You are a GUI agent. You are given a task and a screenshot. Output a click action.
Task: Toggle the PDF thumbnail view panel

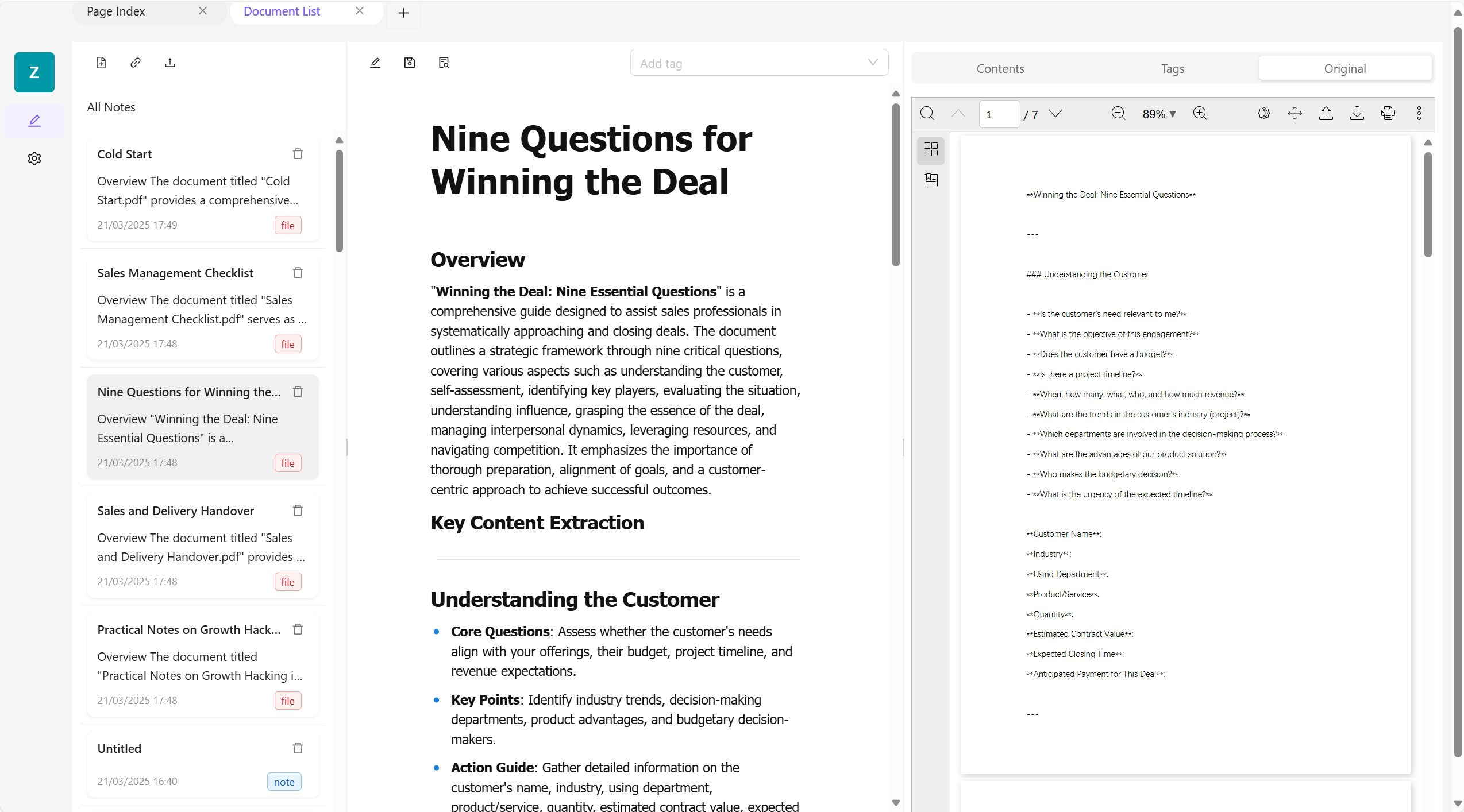[x=930, y=150]
